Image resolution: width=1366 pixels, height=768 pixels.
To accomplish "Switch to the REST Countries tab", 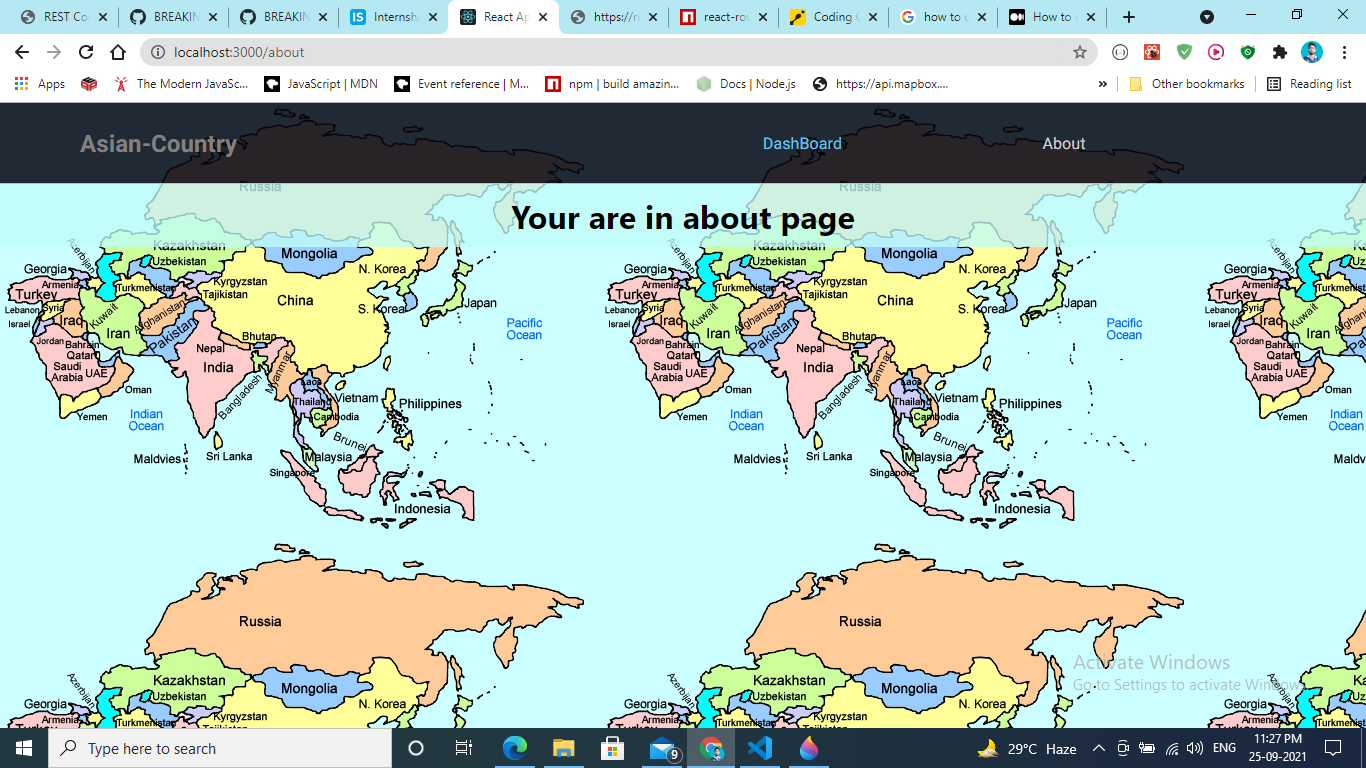I will 64,17.
